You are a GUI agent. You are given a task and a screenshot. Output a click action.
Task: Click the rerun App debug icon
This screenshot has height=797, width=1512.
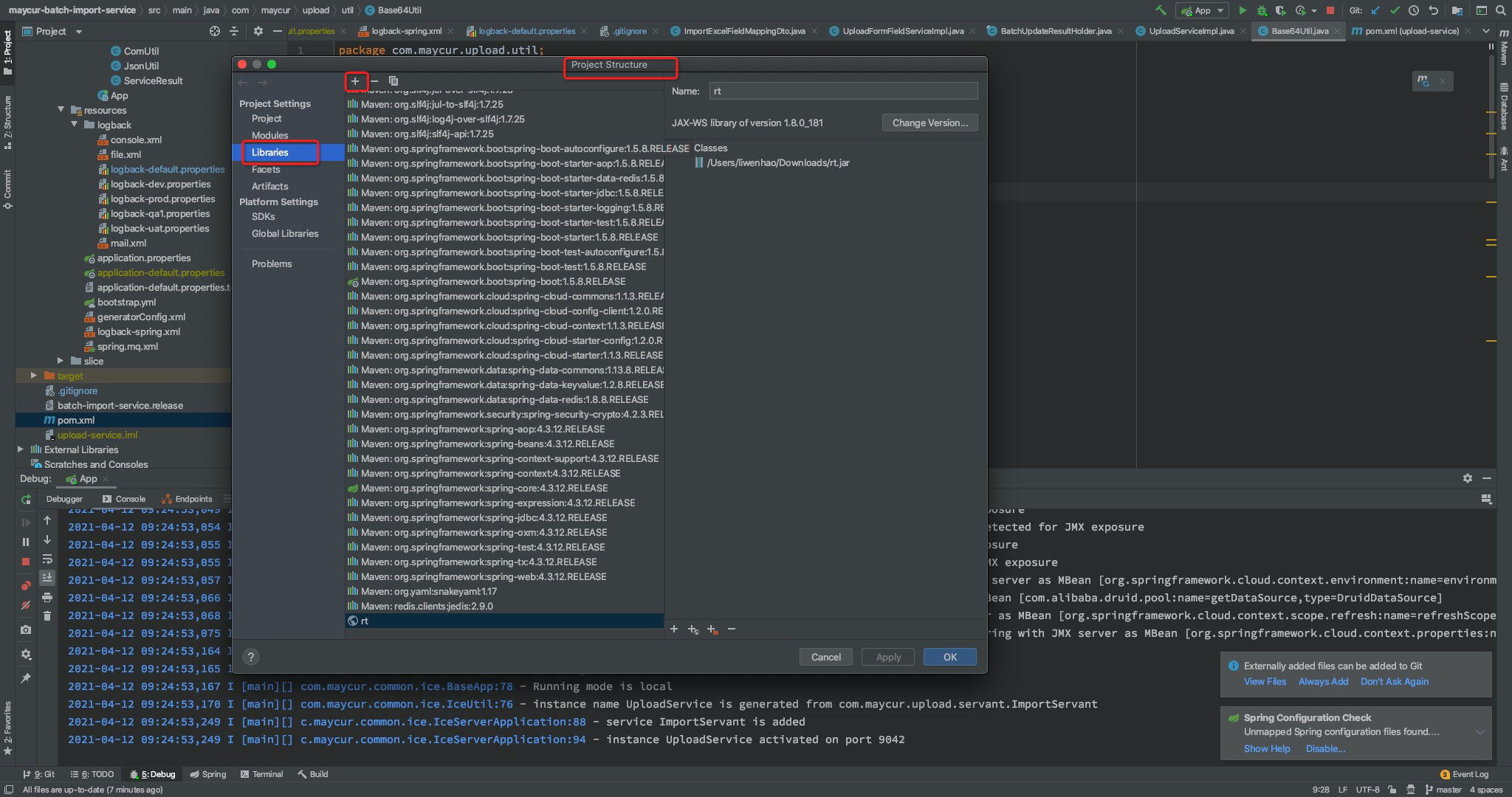coord(26,500)
